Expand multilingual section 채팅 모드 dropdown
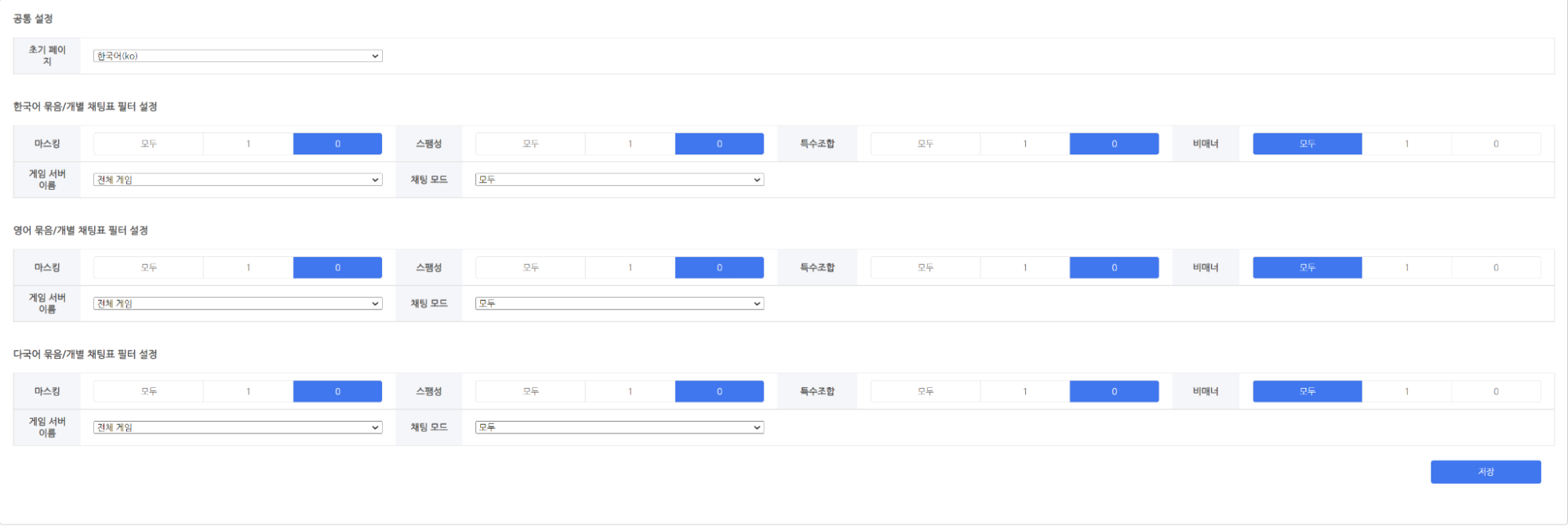 pos(620,427)
